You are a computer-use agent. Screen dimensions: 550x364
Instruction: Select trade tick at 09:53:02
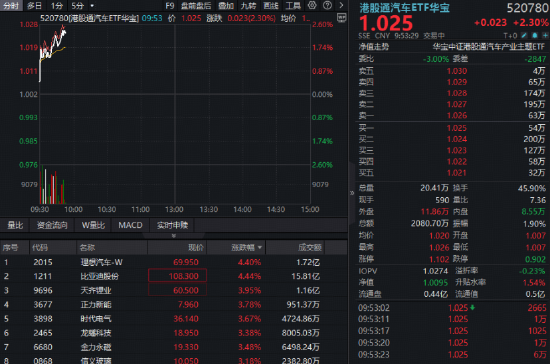pos(452,308)
